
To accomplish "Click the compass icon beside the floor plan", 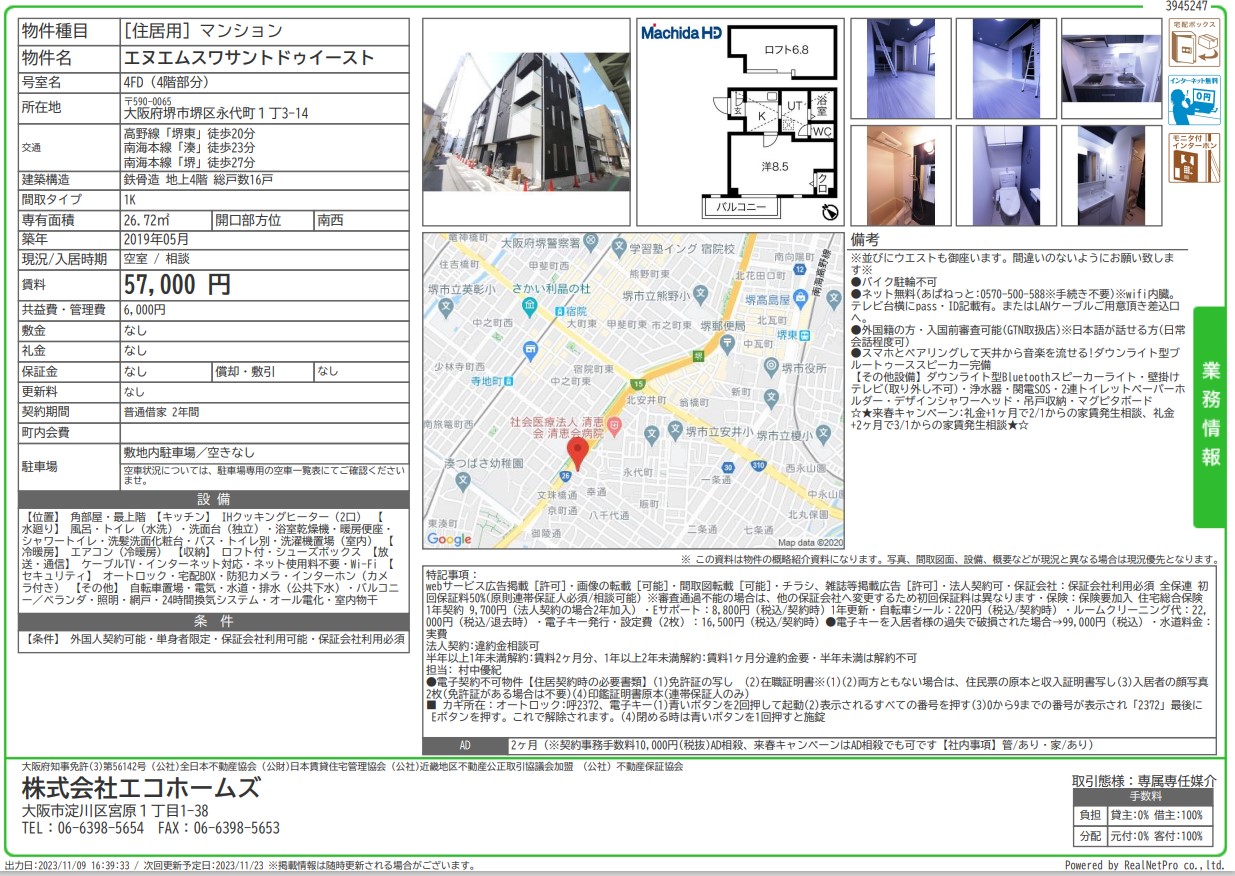I will click(828, 210).
